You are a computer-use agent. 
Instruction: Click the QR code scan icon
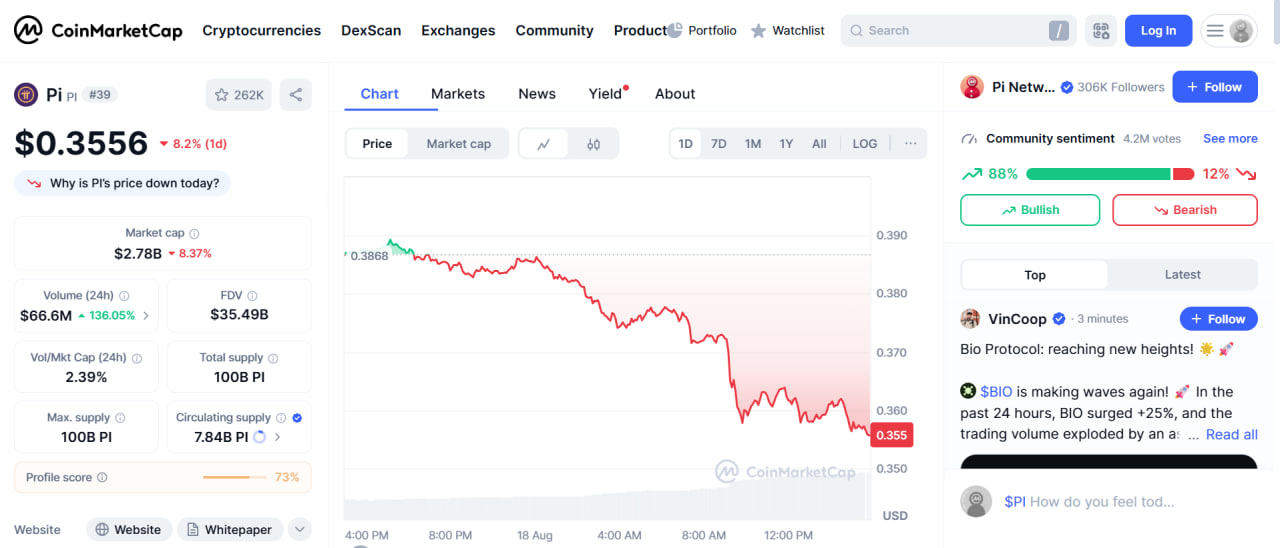[x=1101, y=31]
